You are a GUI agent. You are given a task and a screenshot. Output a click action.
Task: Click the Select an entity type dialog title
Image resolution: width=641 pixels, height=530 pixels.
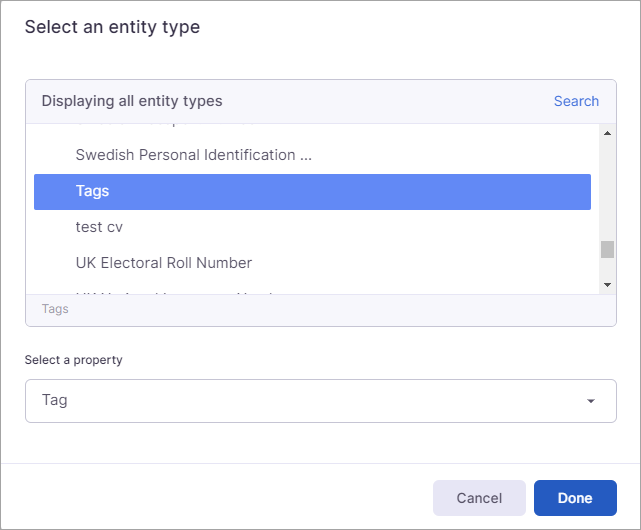click(x=112, y=27)
